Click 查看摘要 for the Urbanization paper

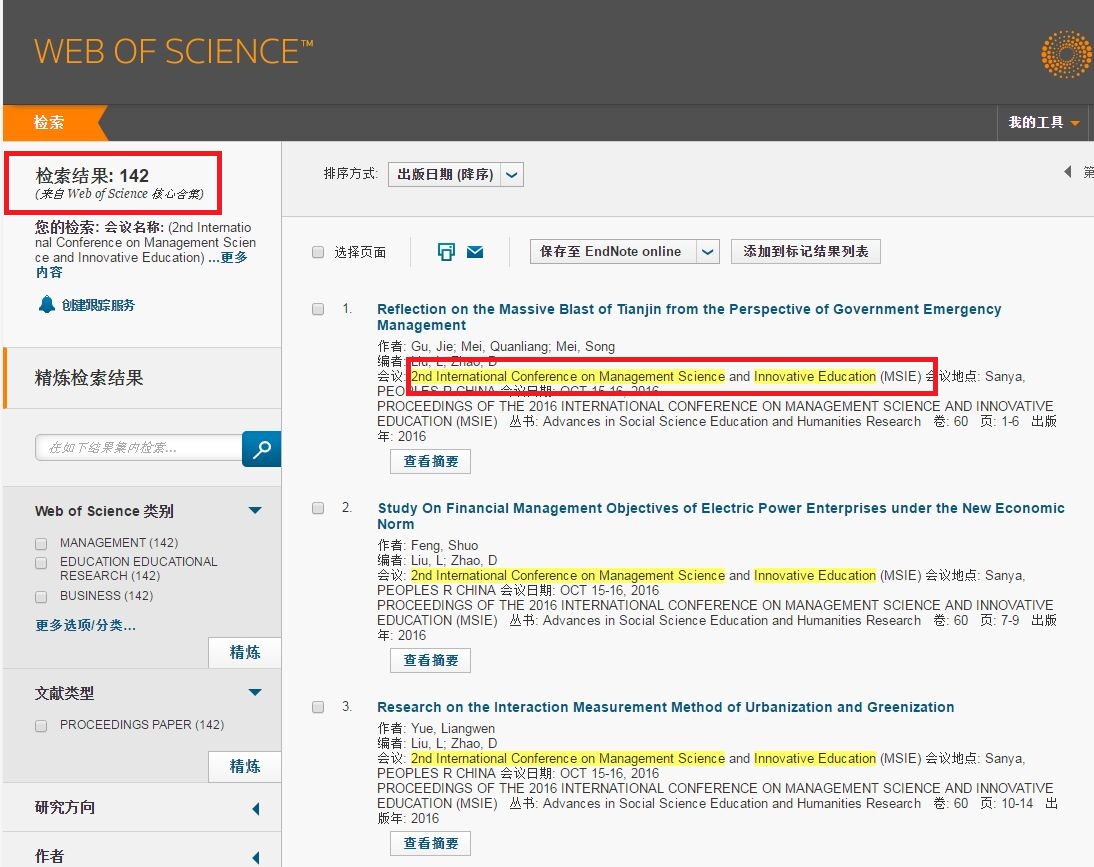coord(430,843)
